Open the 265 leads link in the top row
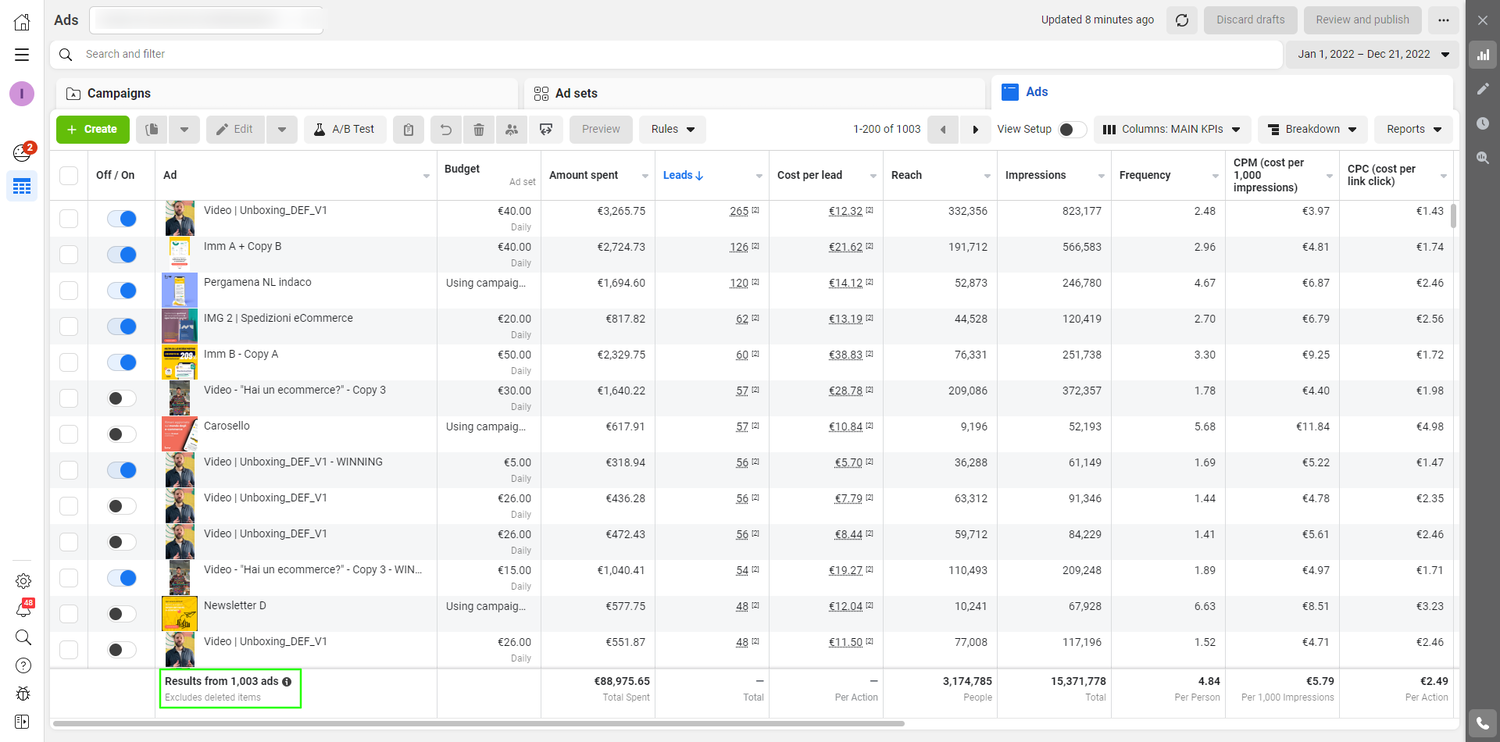The image size is (1500, 742). [x=739, y=211]
